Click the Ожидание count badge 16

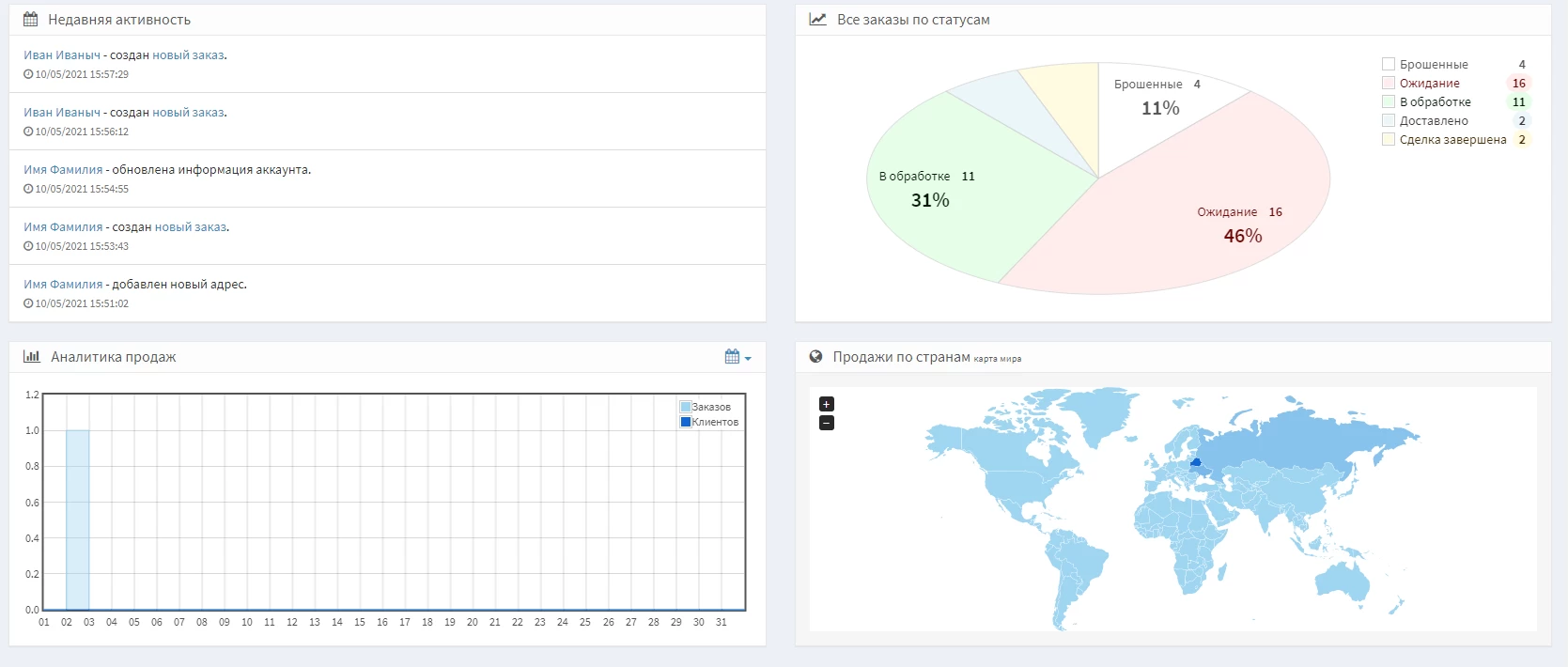click(1519, 83)
